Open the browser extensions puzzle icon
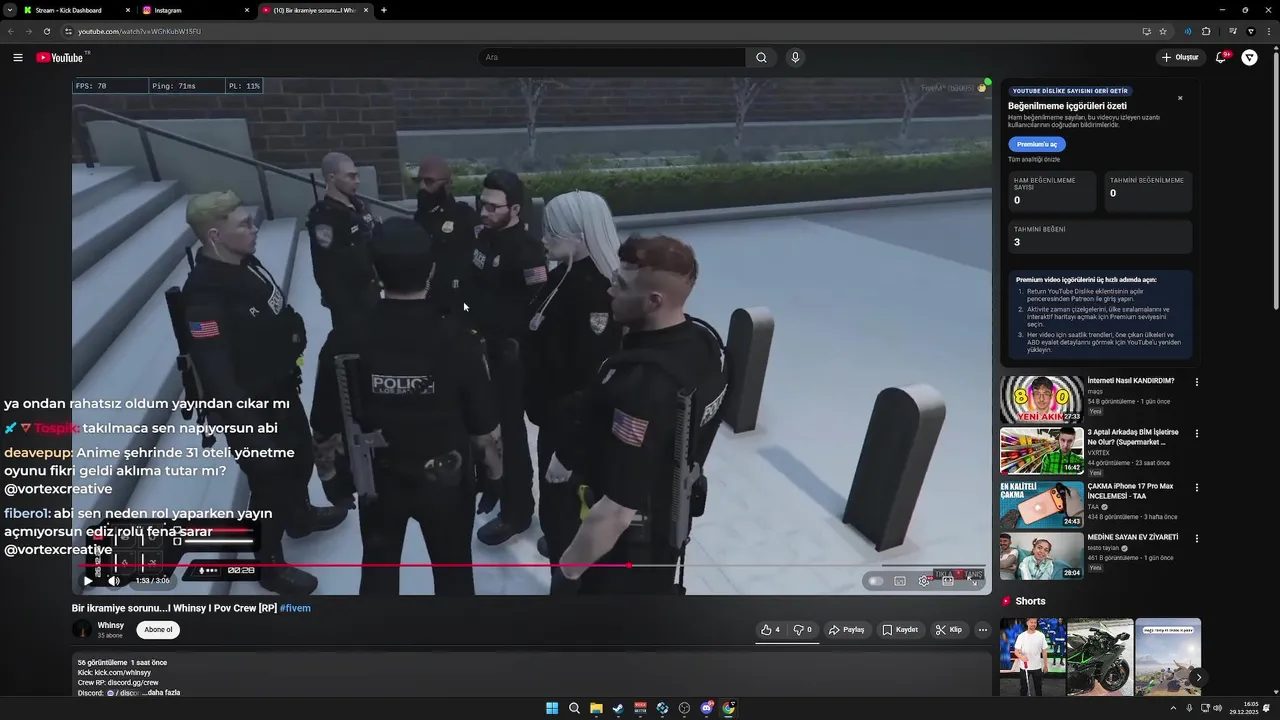The image size is (1280, 720). click(1206, 31)
